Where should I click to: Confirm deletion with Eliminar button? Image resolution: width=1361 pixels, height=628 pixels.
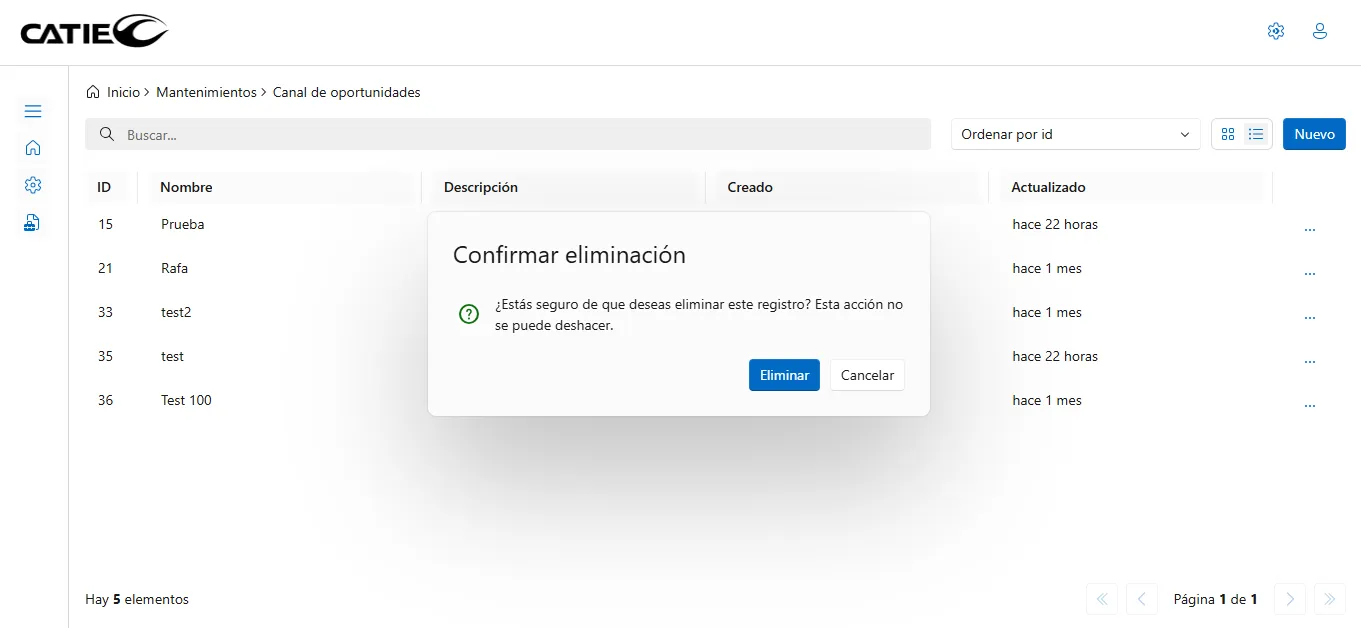(784, 375)
